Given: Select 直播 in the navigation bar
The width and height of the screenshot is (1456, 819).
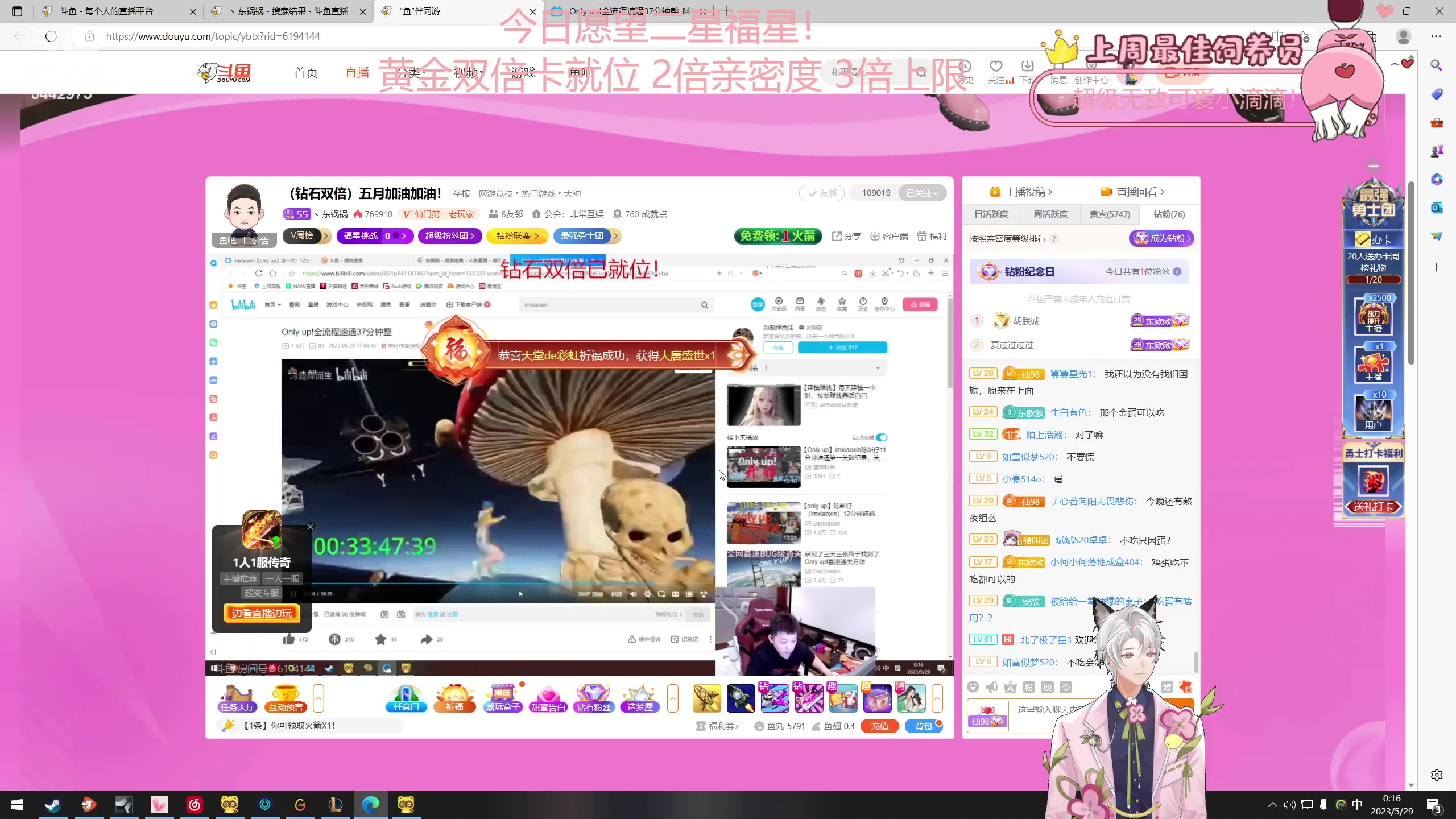Looking at the screenshot, I should coord(357,72).
